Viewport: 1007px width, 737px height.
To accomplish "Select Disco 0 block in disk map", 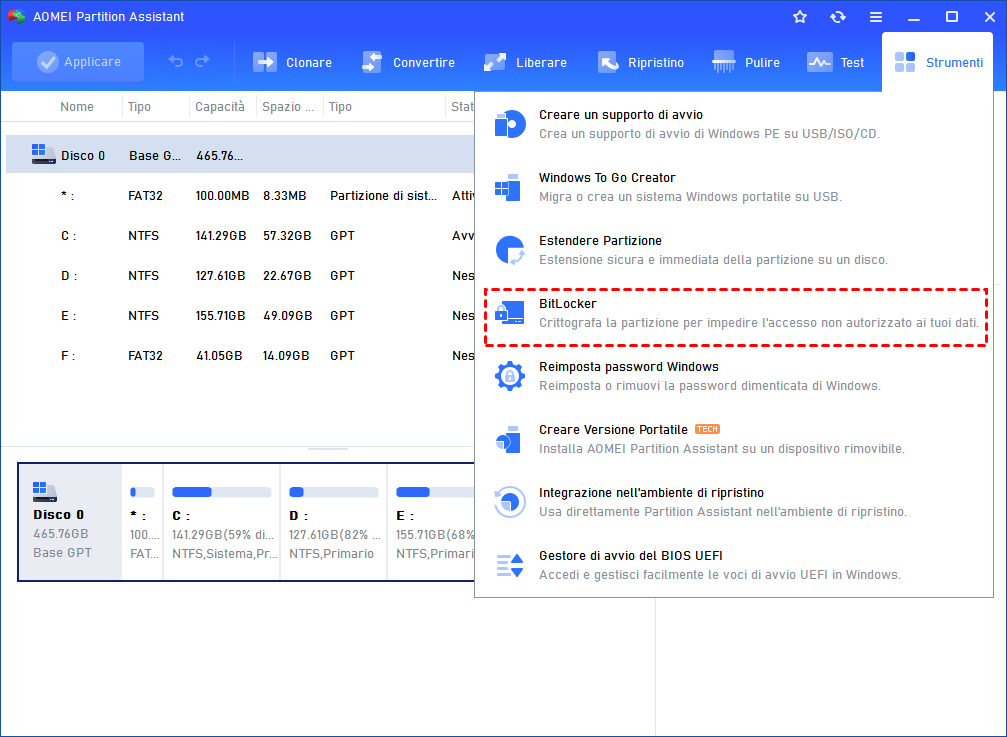I will 70,522.
